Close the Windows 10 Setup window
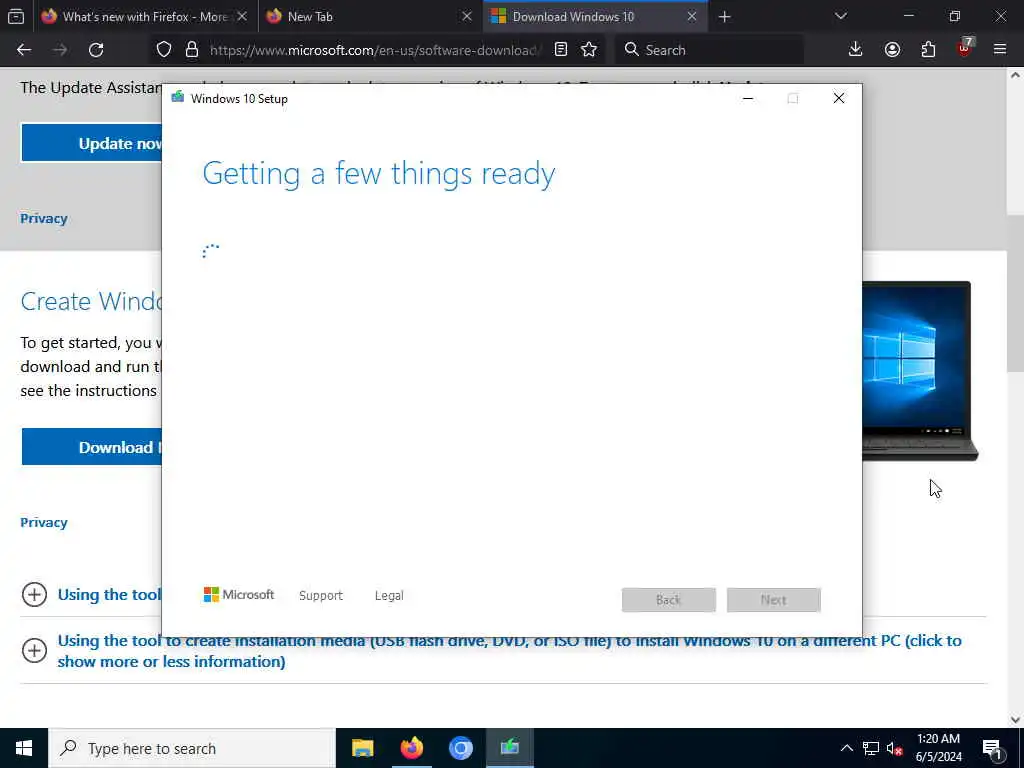 click(x=839, y=99)
